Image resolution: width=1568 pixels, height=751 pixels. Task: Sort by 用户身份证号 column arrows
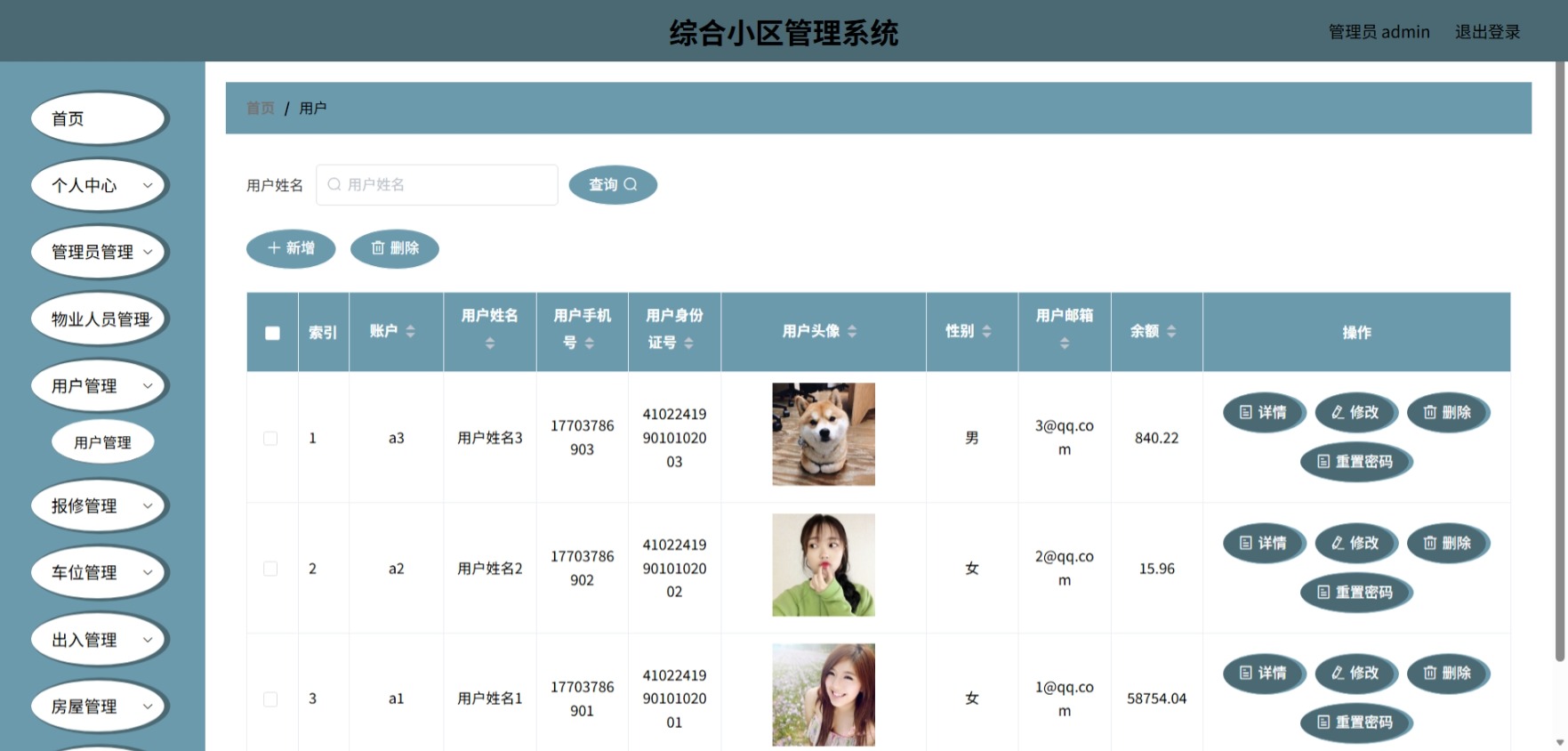(688, 343)
